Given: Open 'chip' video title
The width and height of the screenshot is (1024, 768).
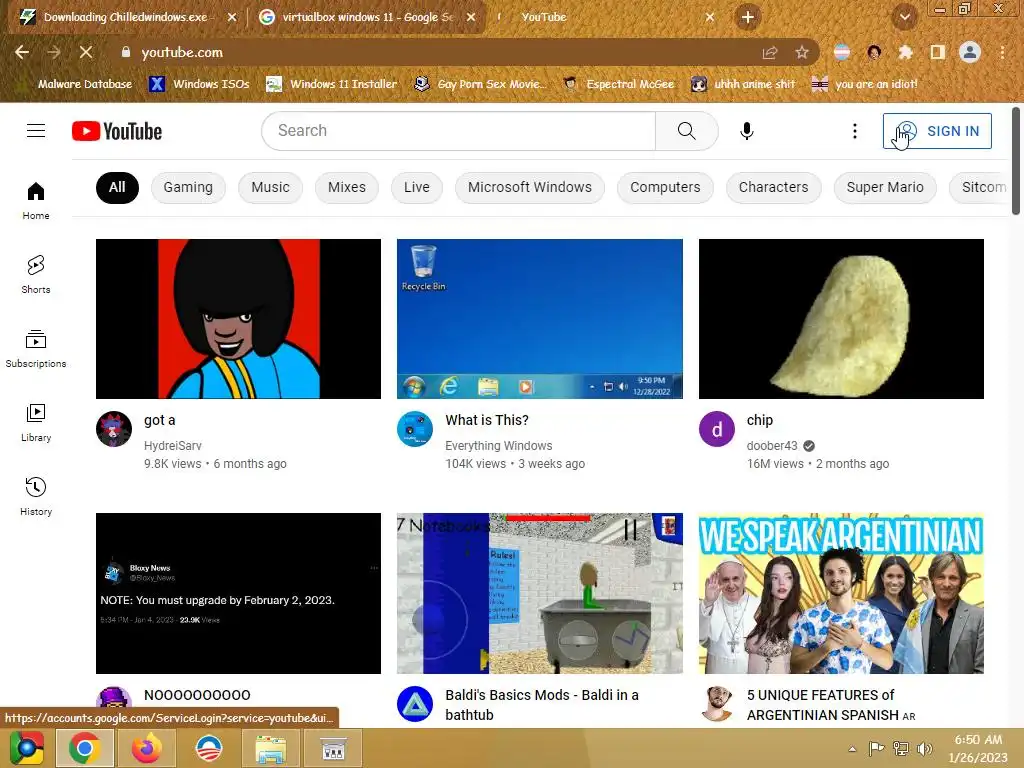Looking at the screenshot, I should click(760, 420).
